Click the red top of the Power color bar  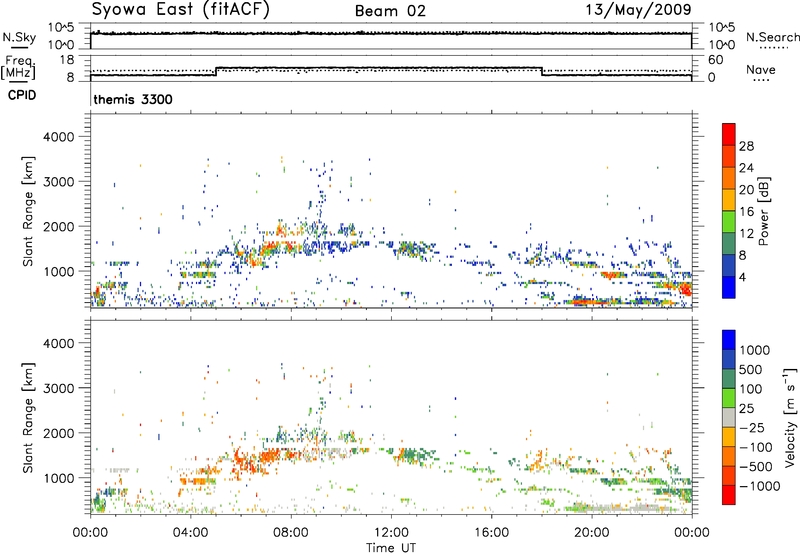729,134
